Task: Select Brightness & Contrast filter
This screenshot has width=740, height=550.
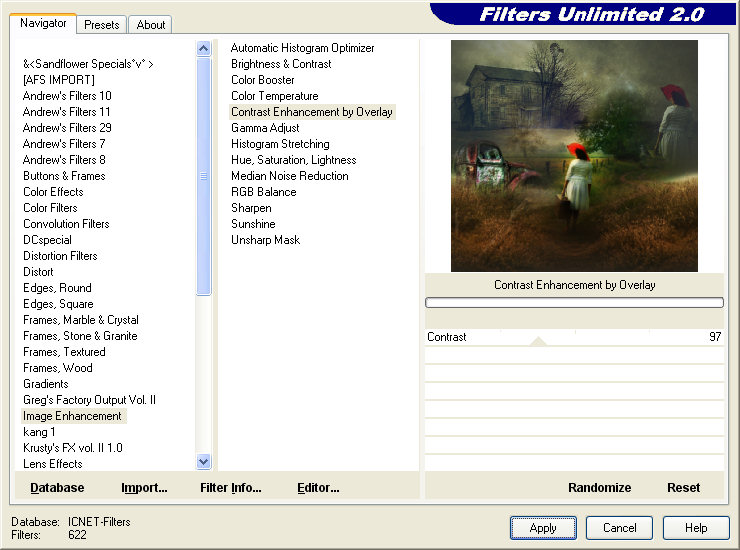Action: point(281,64)
